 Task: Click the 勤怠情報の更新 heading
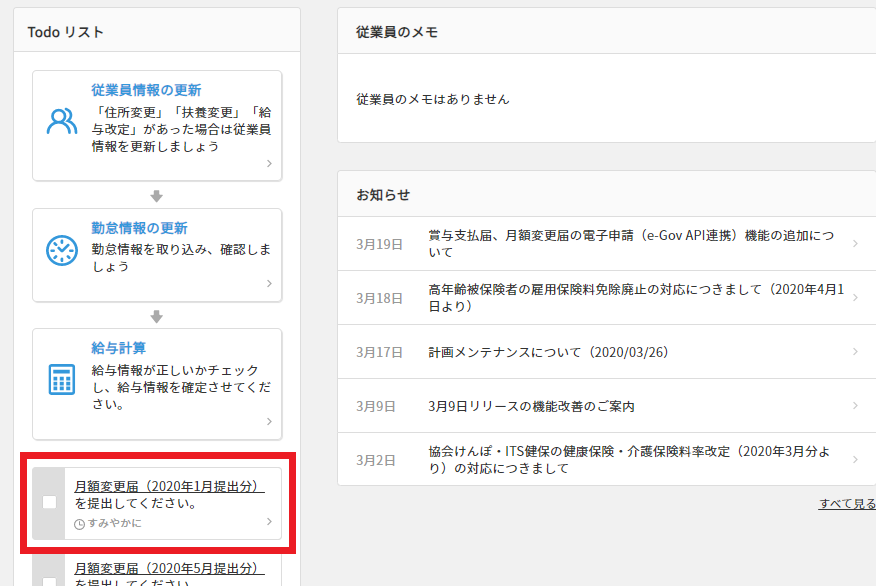(139, 228)
